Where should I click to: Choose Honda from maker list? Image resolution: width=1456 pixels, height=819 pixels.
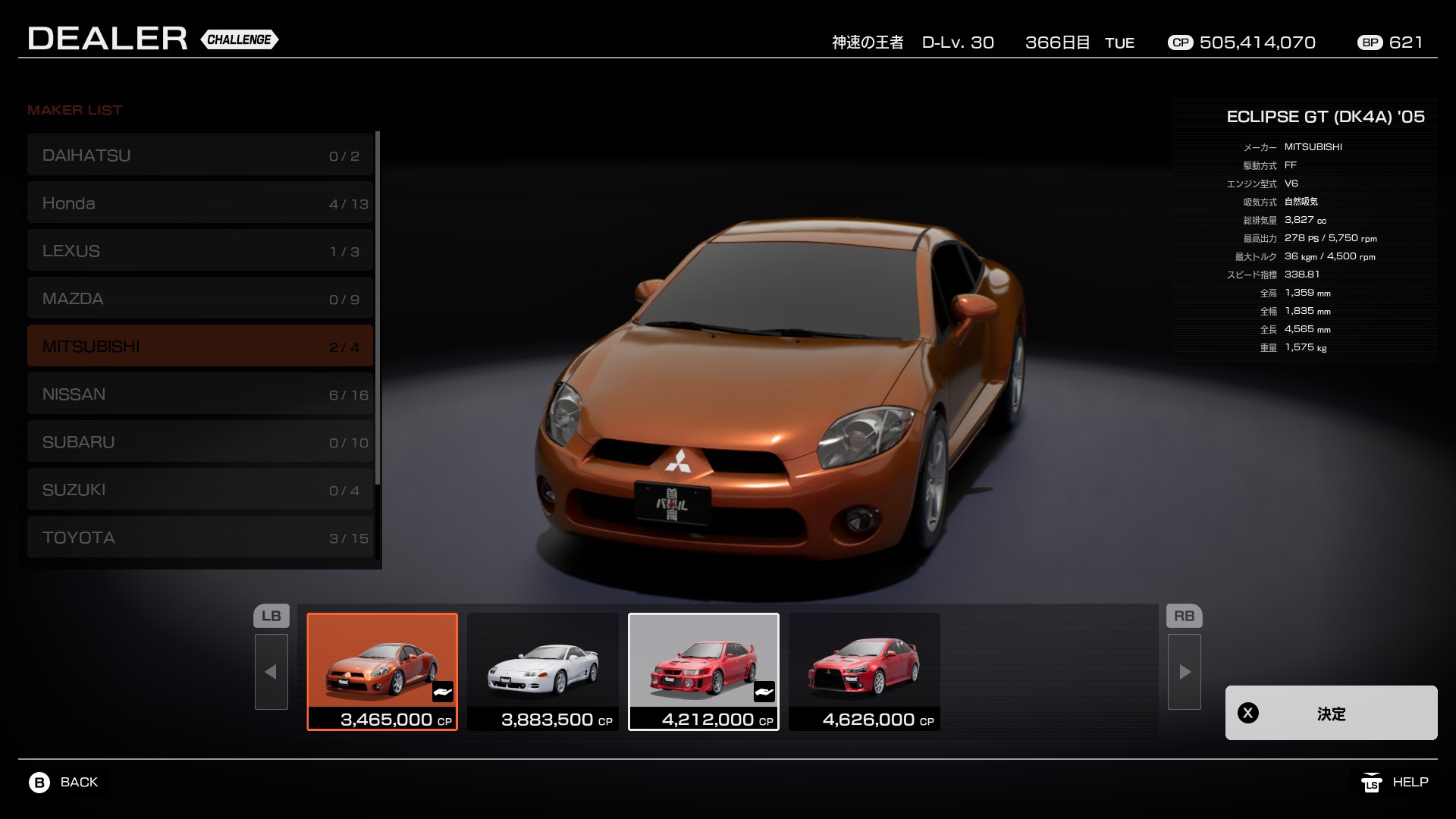(x=200, y=203)
